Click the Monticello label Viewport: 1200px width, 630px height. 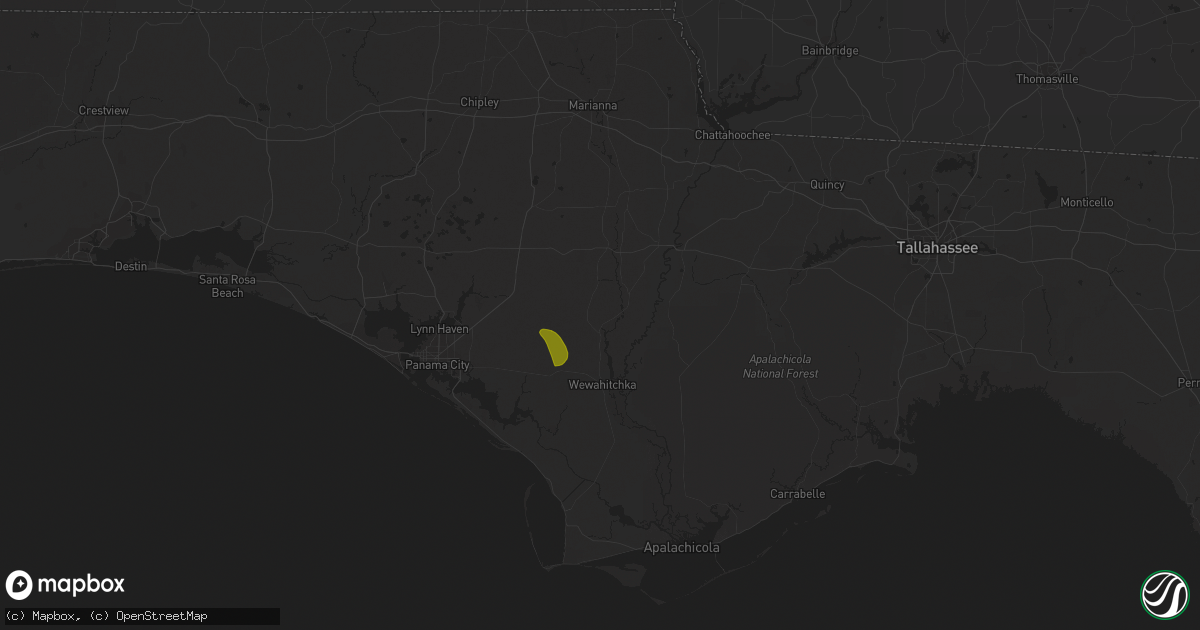(x=1087, y=202)
